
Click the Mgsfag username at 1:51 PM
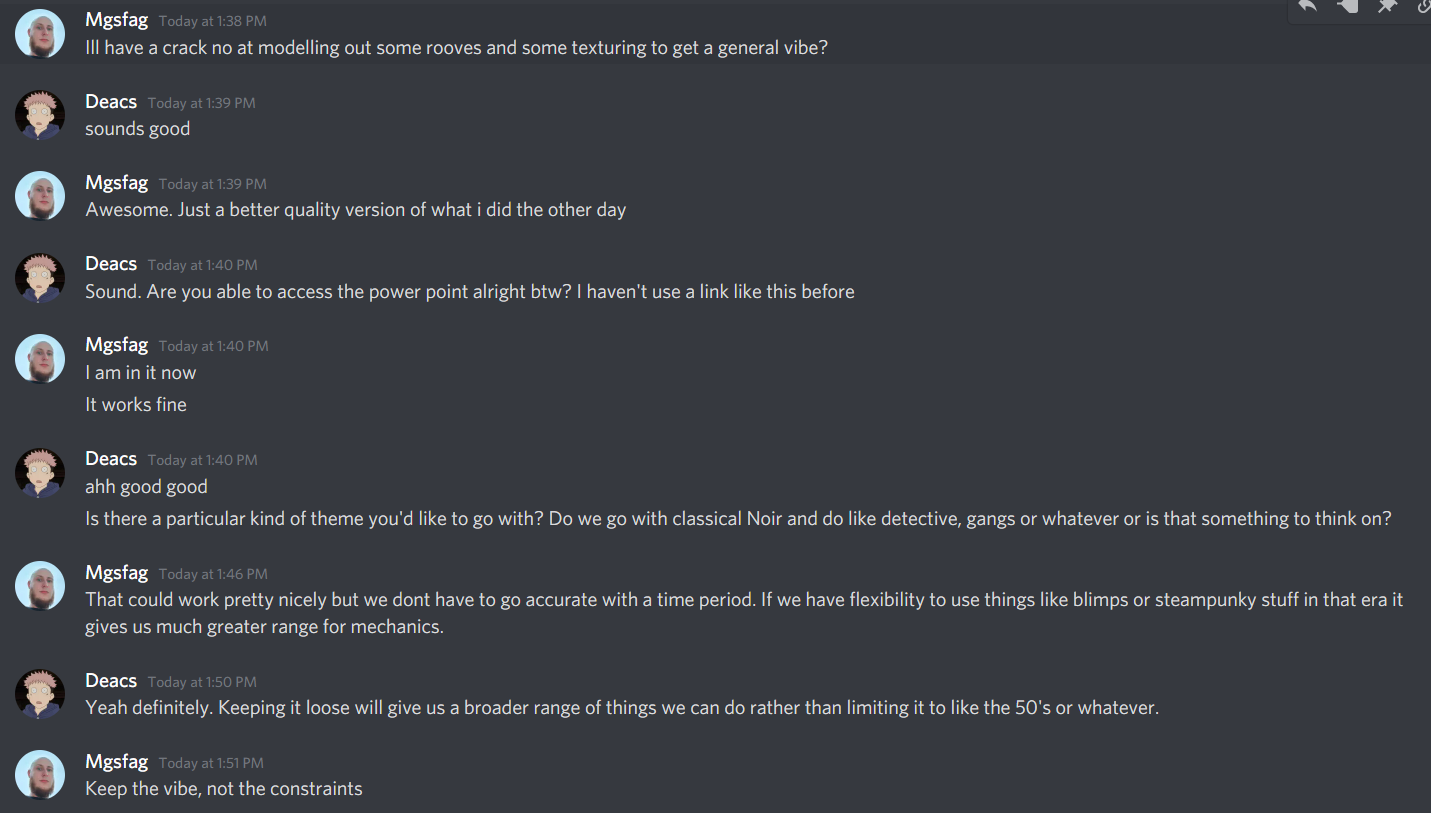tap(117, 762)
